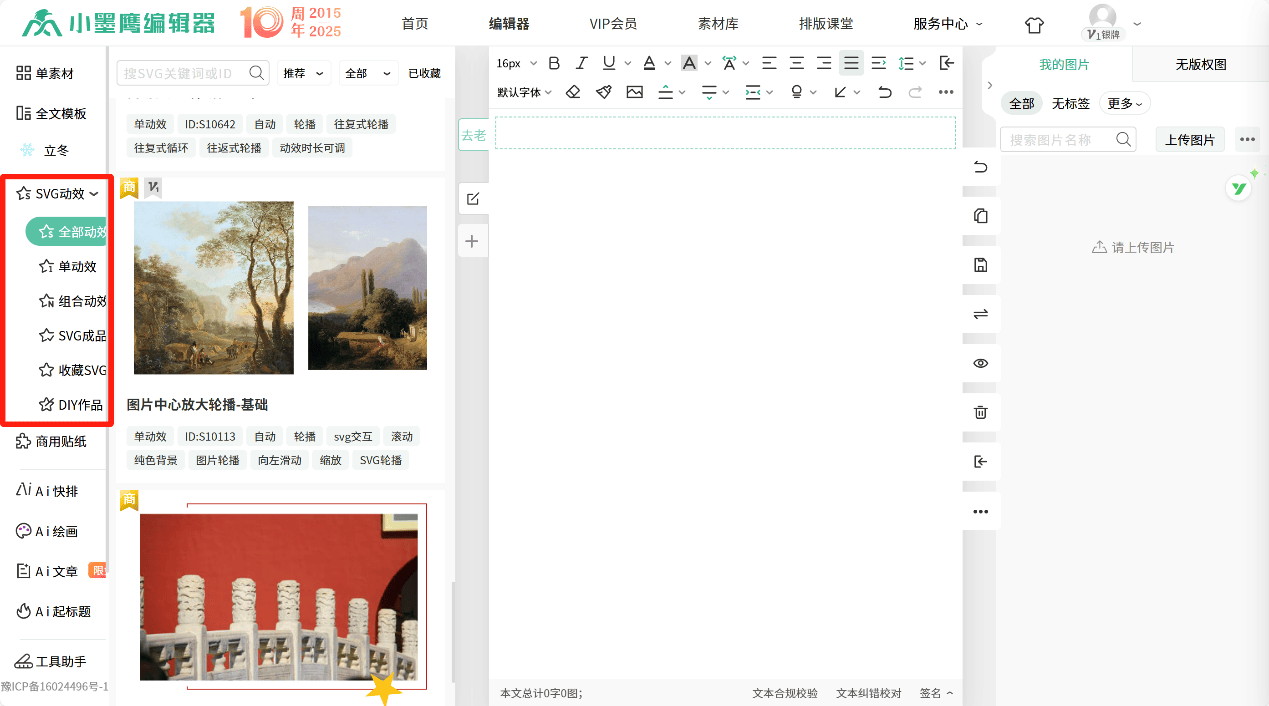
Task: Click the SVG keyword search field
Action: click(x=182, y=73)
